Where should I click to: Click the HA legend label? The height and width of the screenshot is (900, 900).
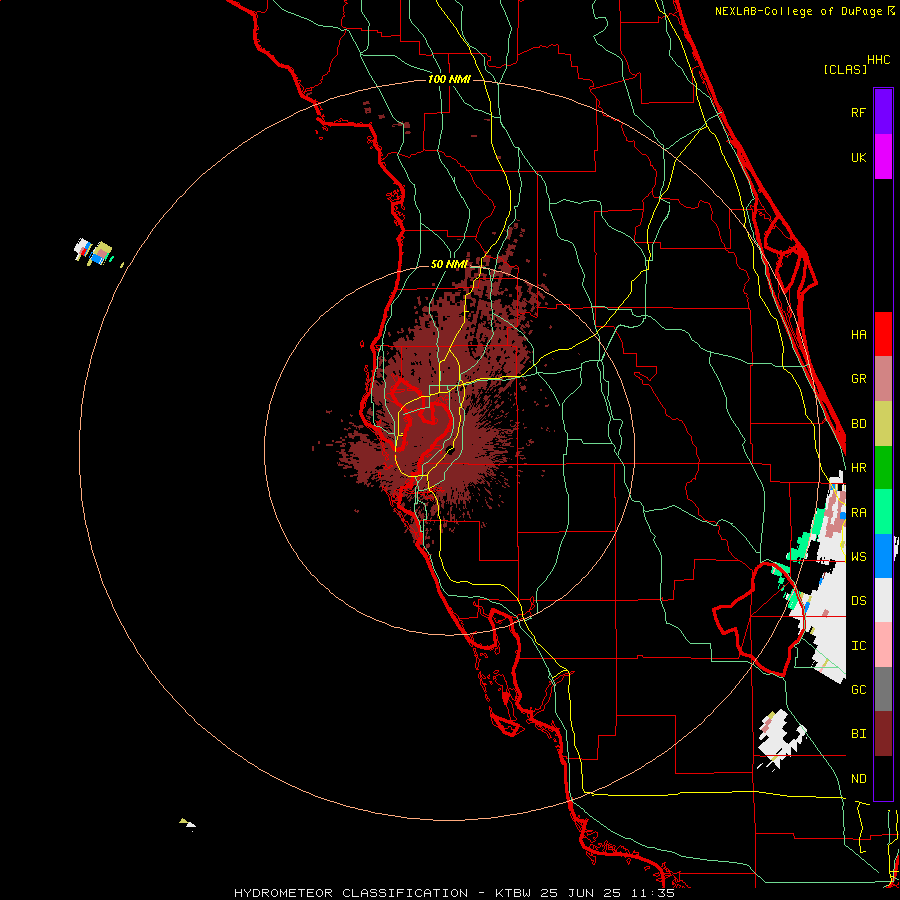pyautogui.click(x=858, y=334)
